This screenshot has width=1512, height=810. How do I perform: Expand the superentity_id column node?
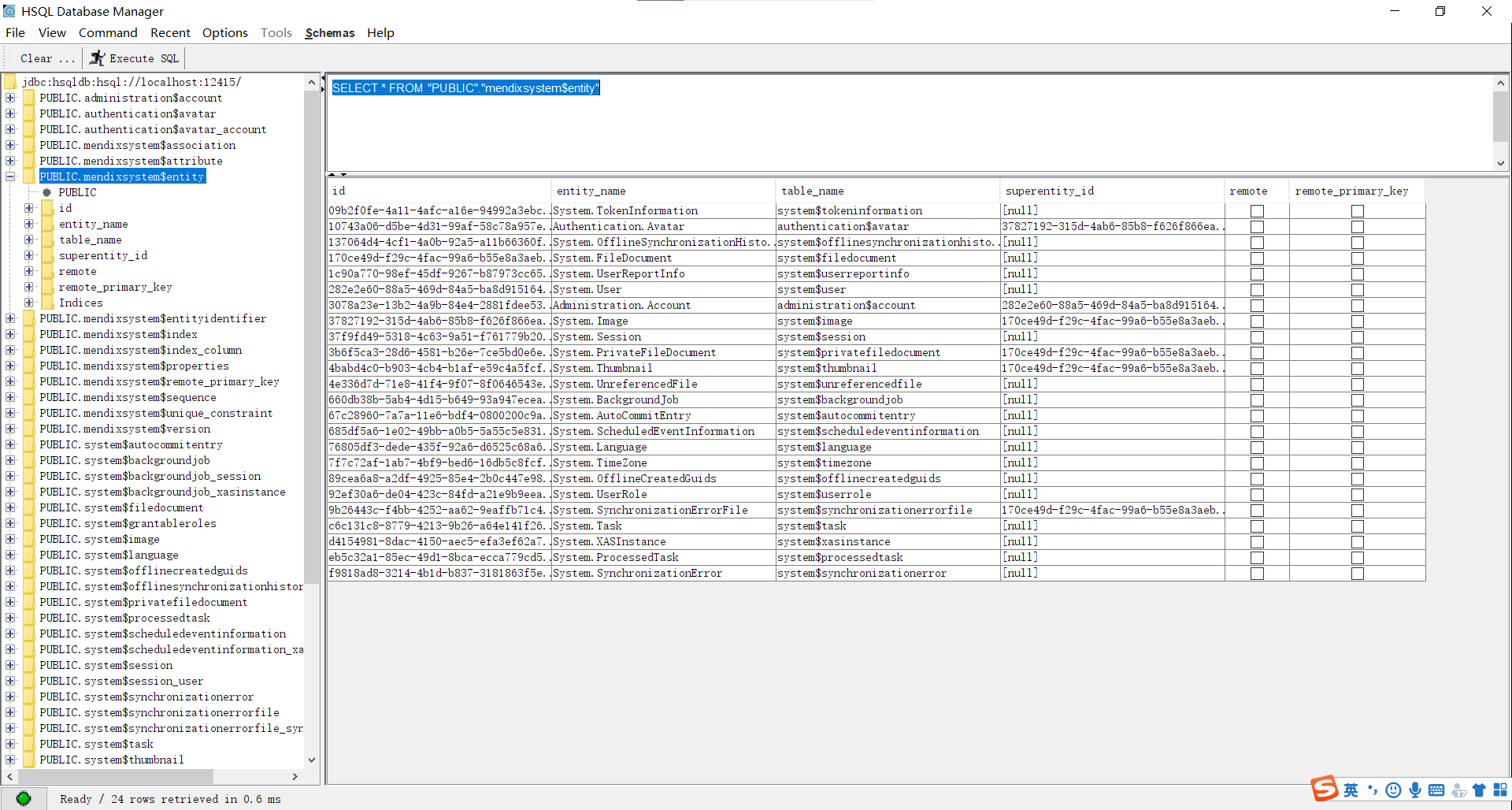click(x=29, y=255)
